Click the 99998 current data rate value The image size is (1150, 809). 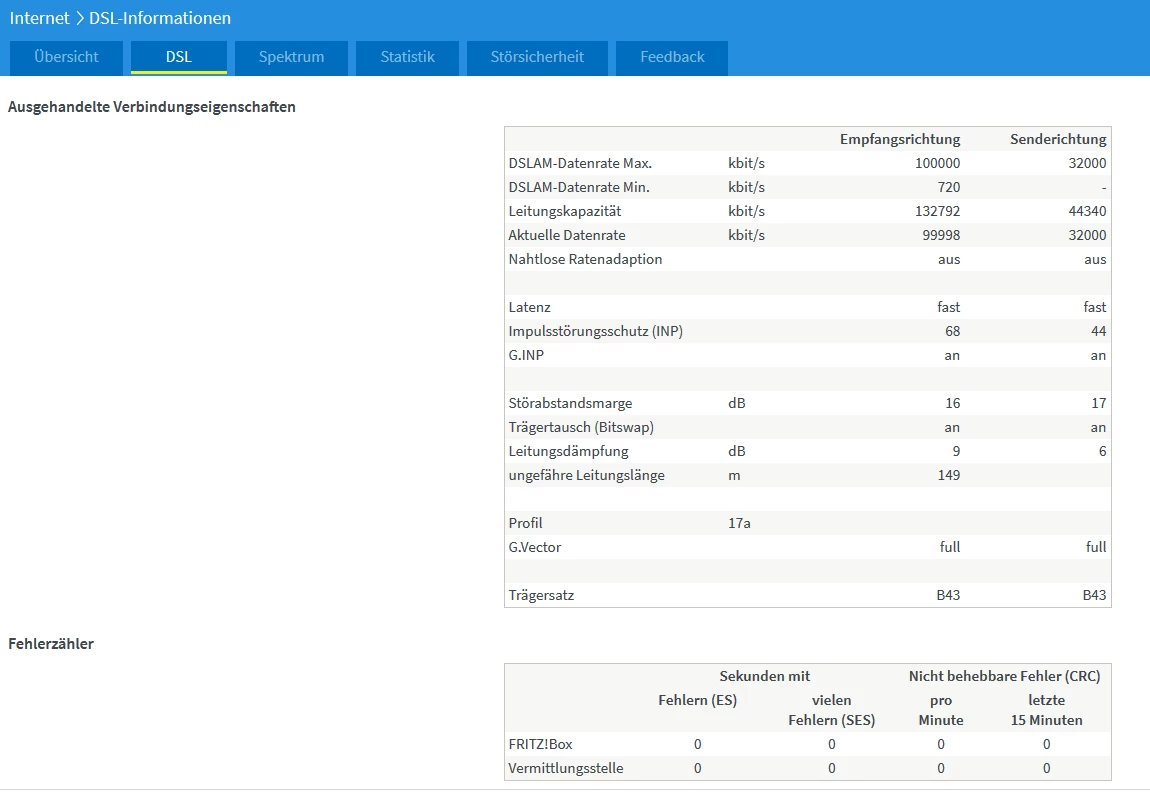click(937, 235)
